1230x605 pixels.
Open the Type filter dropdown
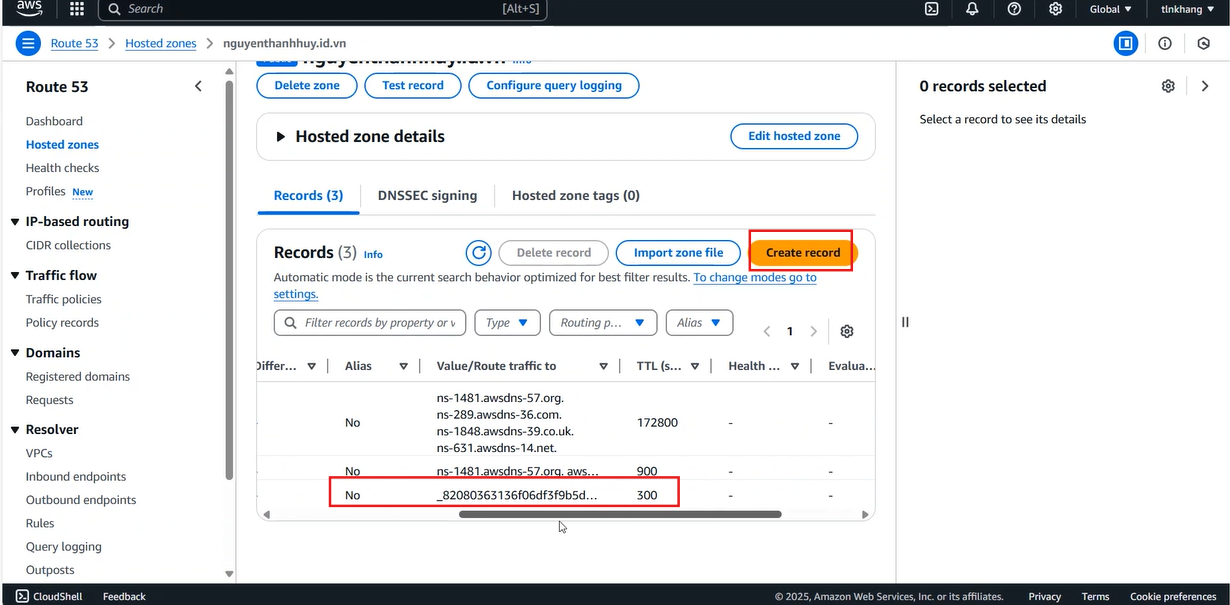tap(507, 323)
